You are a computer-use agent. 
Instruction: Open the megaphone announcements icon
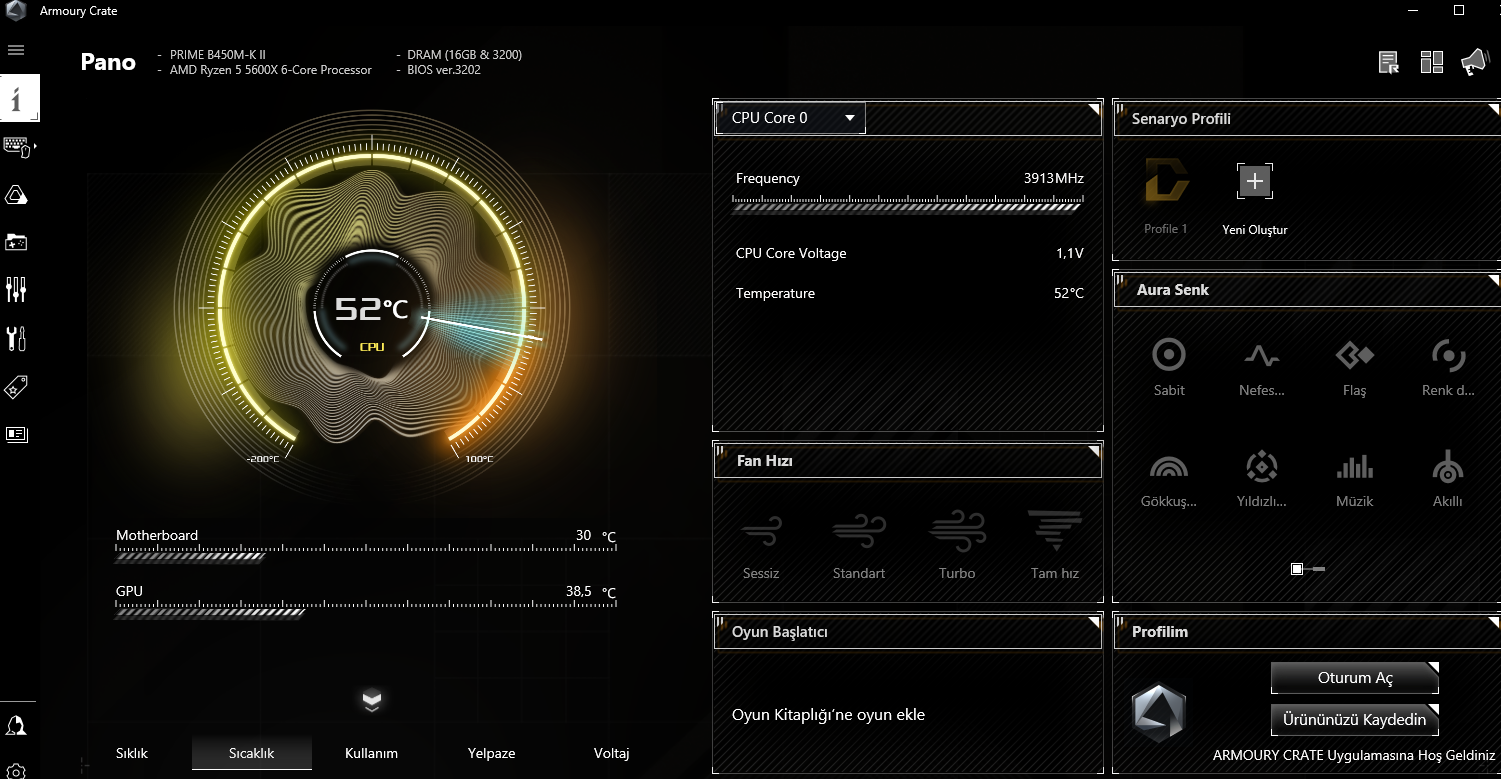pos(1474,63)
